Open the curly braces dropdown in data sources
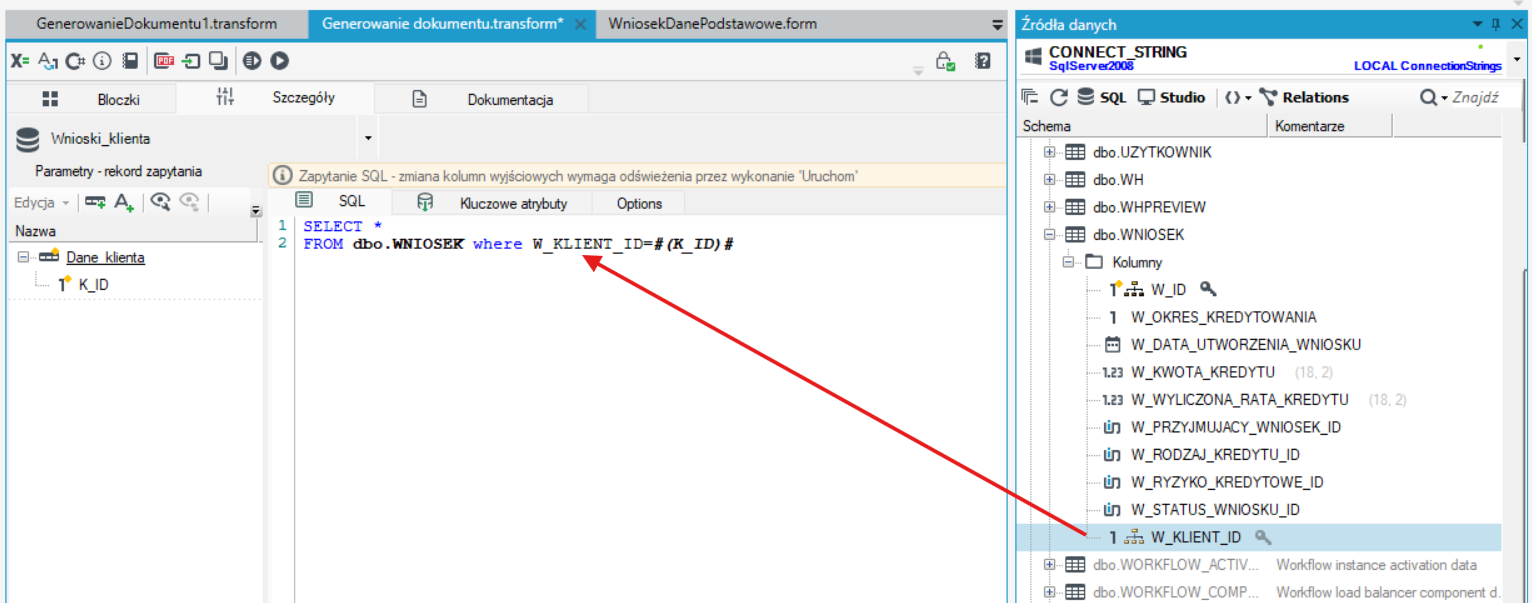The height and width of the screenshot is (603, 1532). point(1238,97)
